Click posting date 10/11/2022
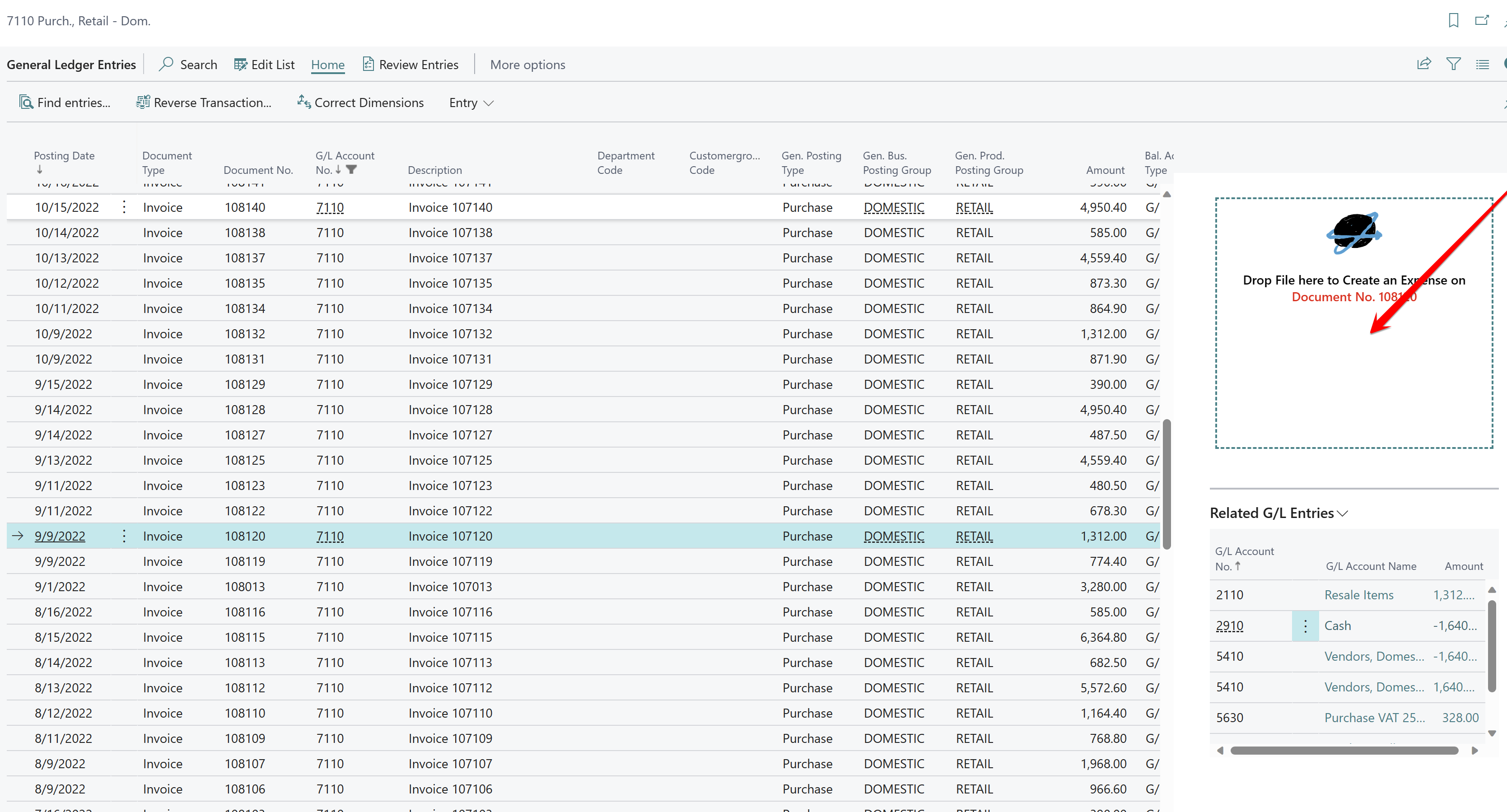Image resolution: width=1507 pixels, height=812 pixels. click(x=67, y=309)
